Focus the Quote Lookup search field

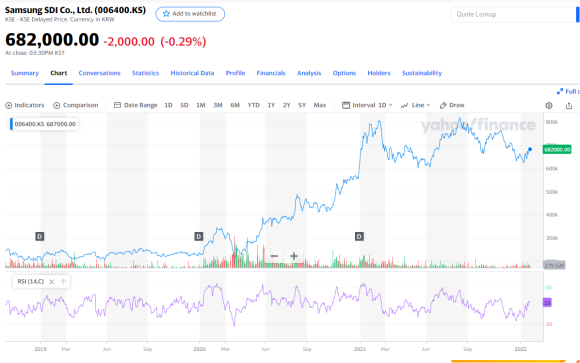(513, 14)
